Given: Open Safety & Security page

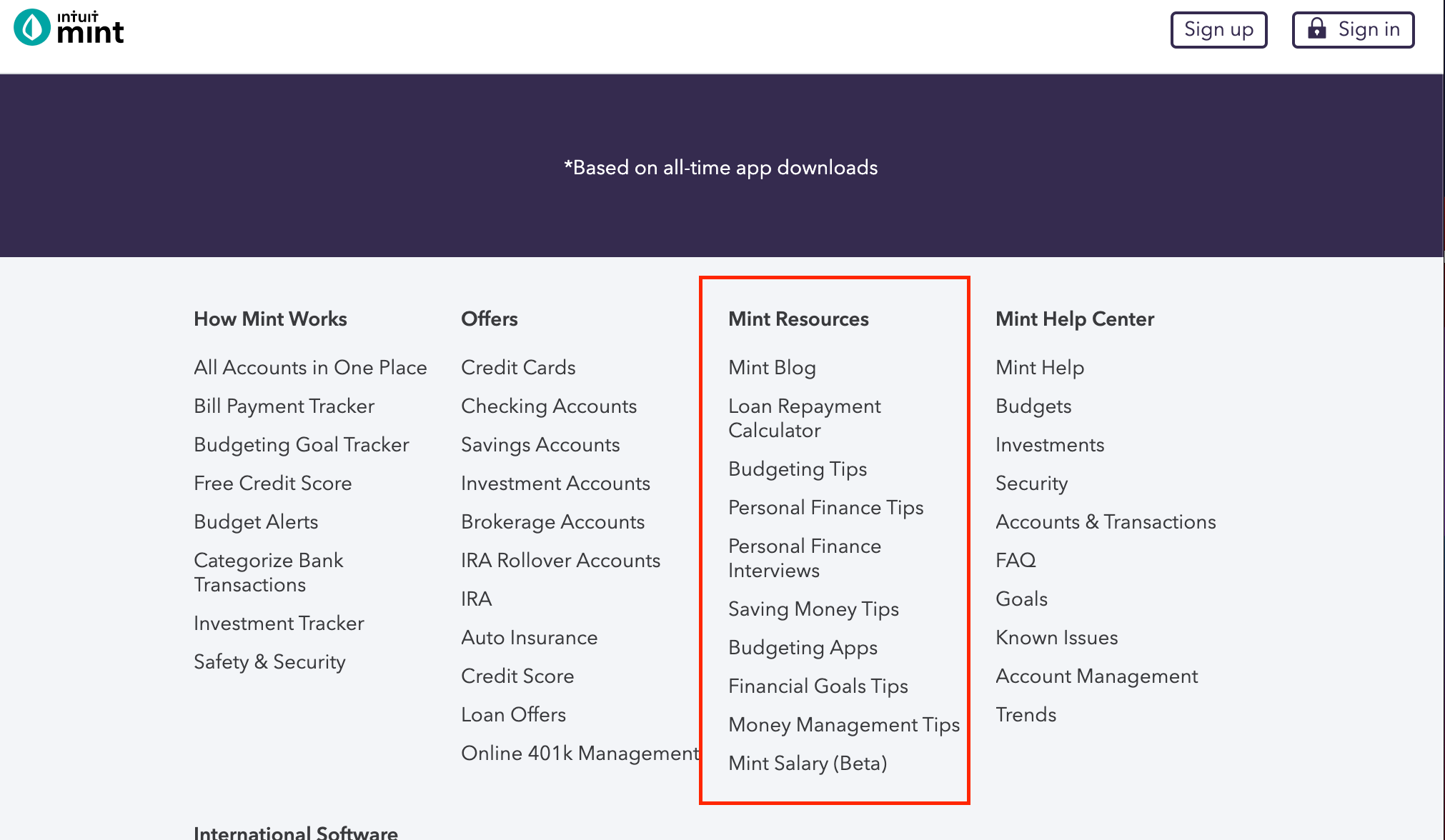Looking at the screenshot, I should click(x=269, y=661).
